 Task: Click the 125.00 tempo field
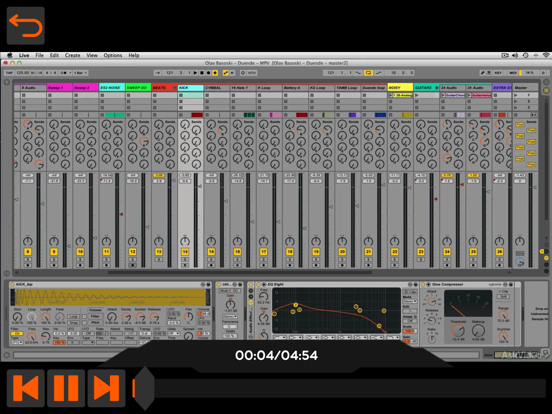(22, 73)
